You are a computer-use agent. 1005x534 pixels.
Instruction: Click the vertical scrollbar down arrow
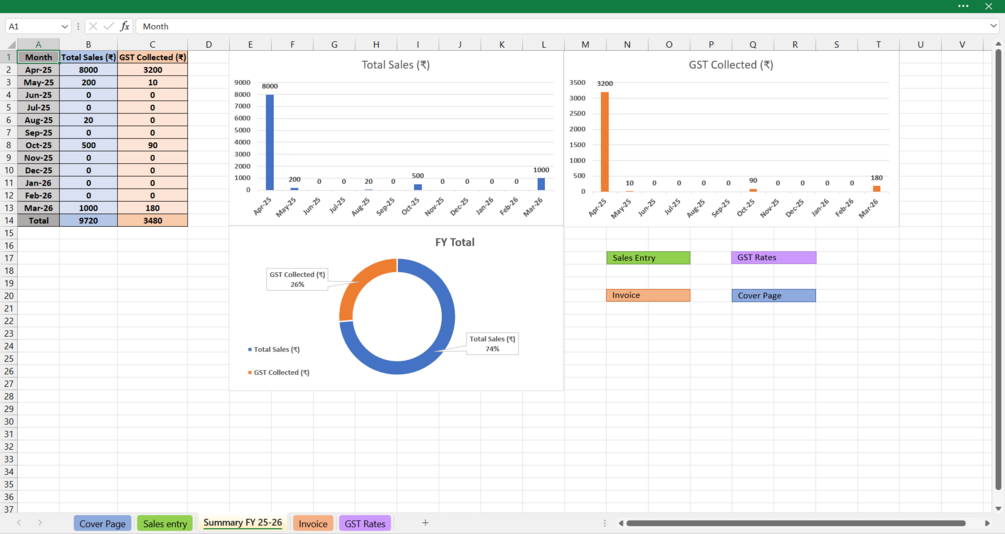point(998,508)
